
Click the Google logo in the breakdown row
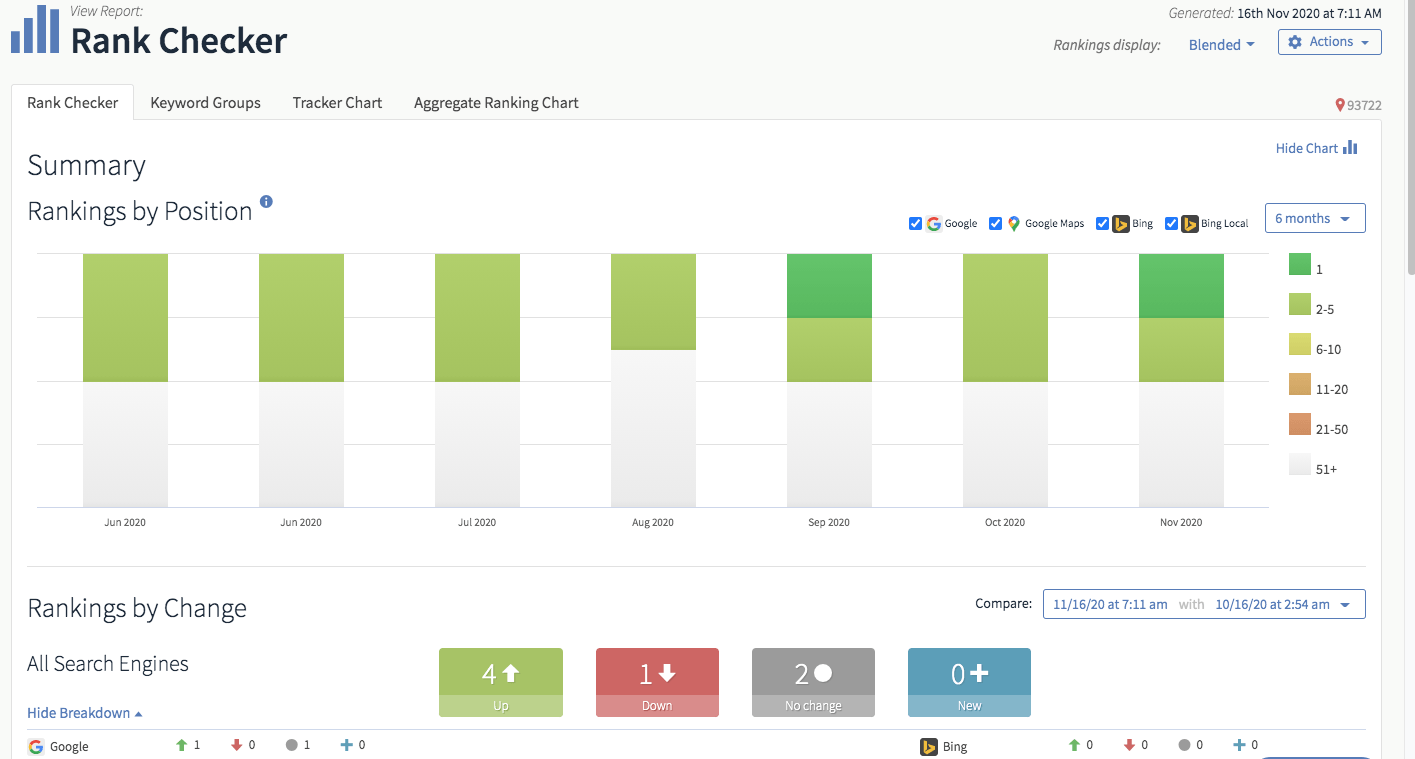(x=36, y=746)
